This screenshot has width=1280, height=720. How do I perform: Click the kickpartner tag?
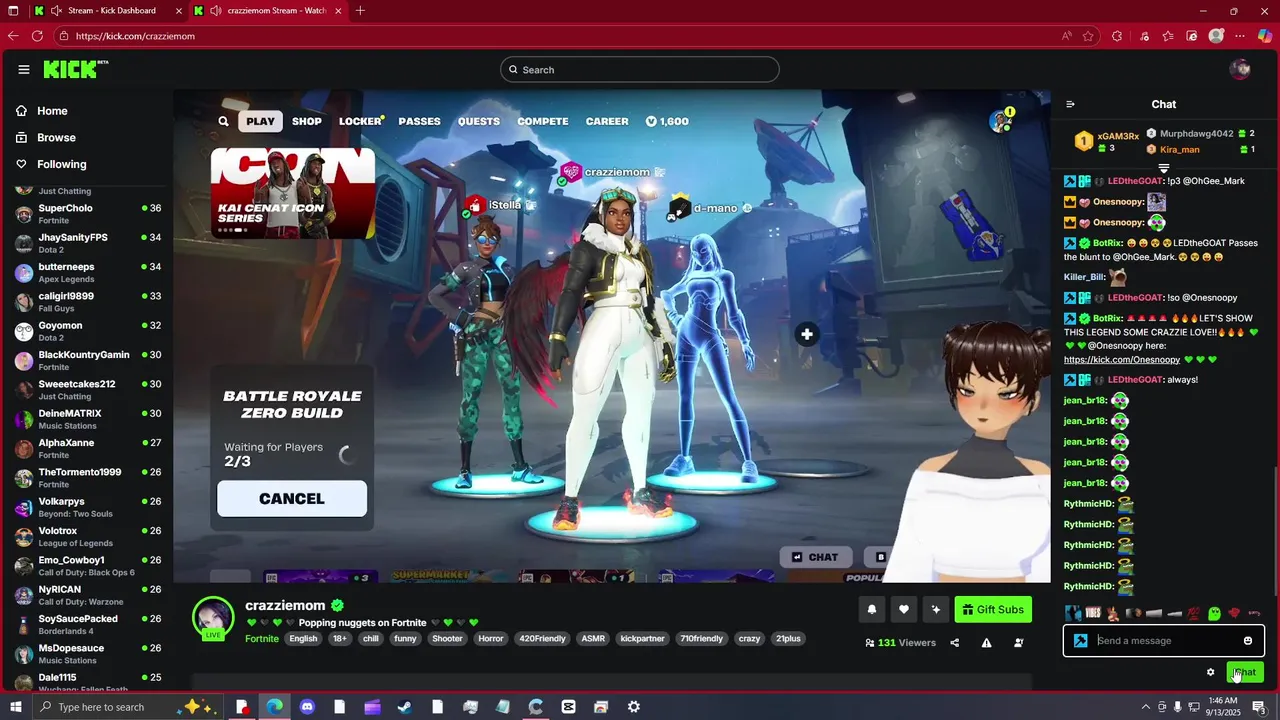pyautogui.click(x=642, y=638)
